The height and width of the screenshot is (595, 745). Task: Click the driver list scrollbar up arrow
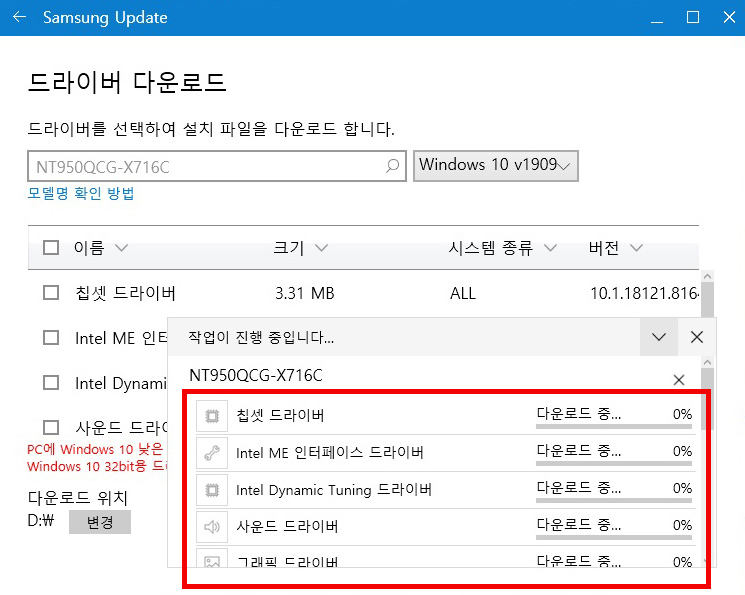click(x=707, y=276)
